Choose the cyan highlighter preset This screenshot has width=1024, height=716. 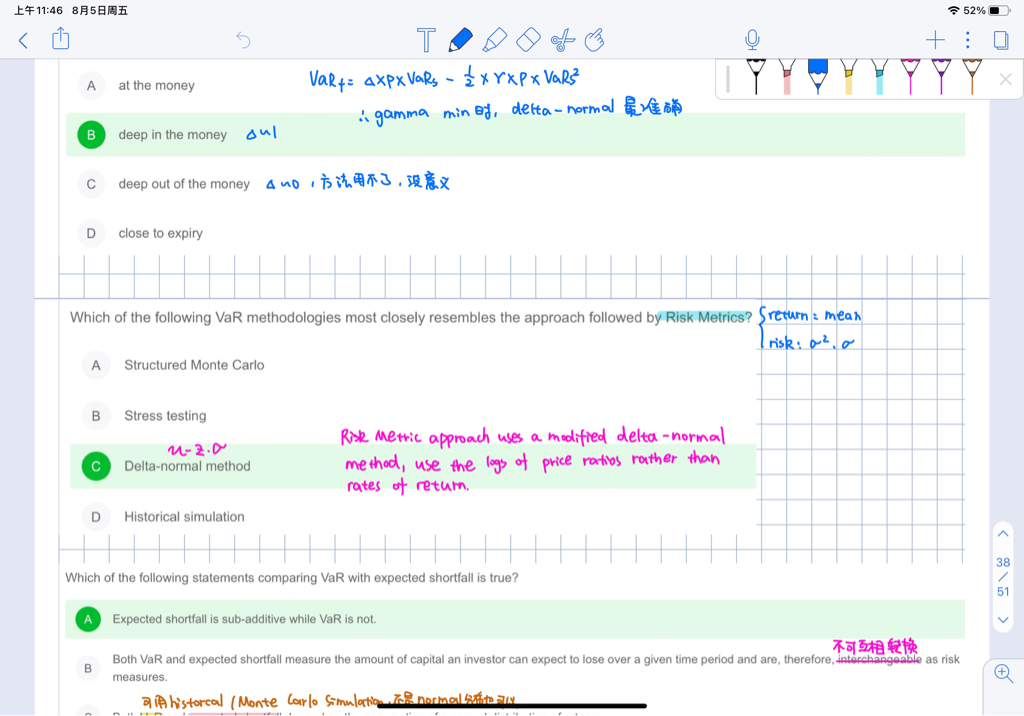(x=879, y=77)
